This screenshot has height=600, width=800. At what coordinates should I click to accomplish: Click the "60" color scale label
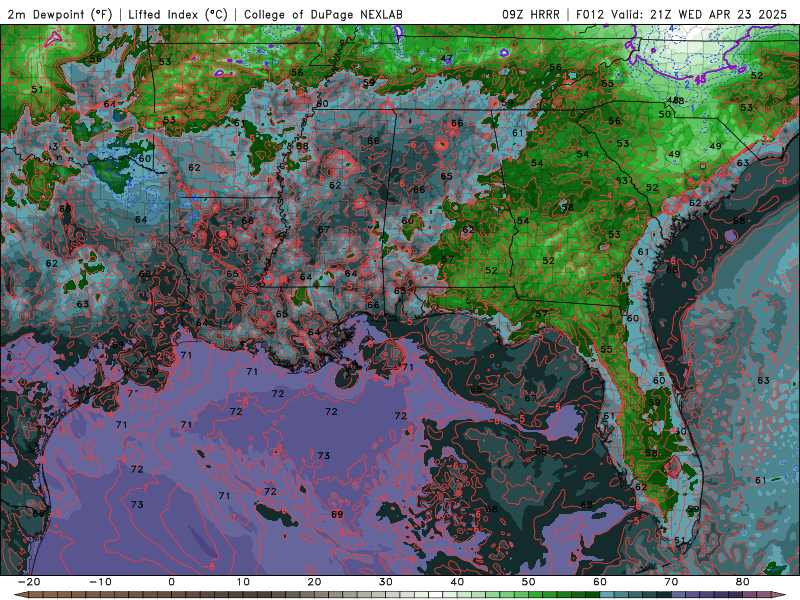click(600, 582)
